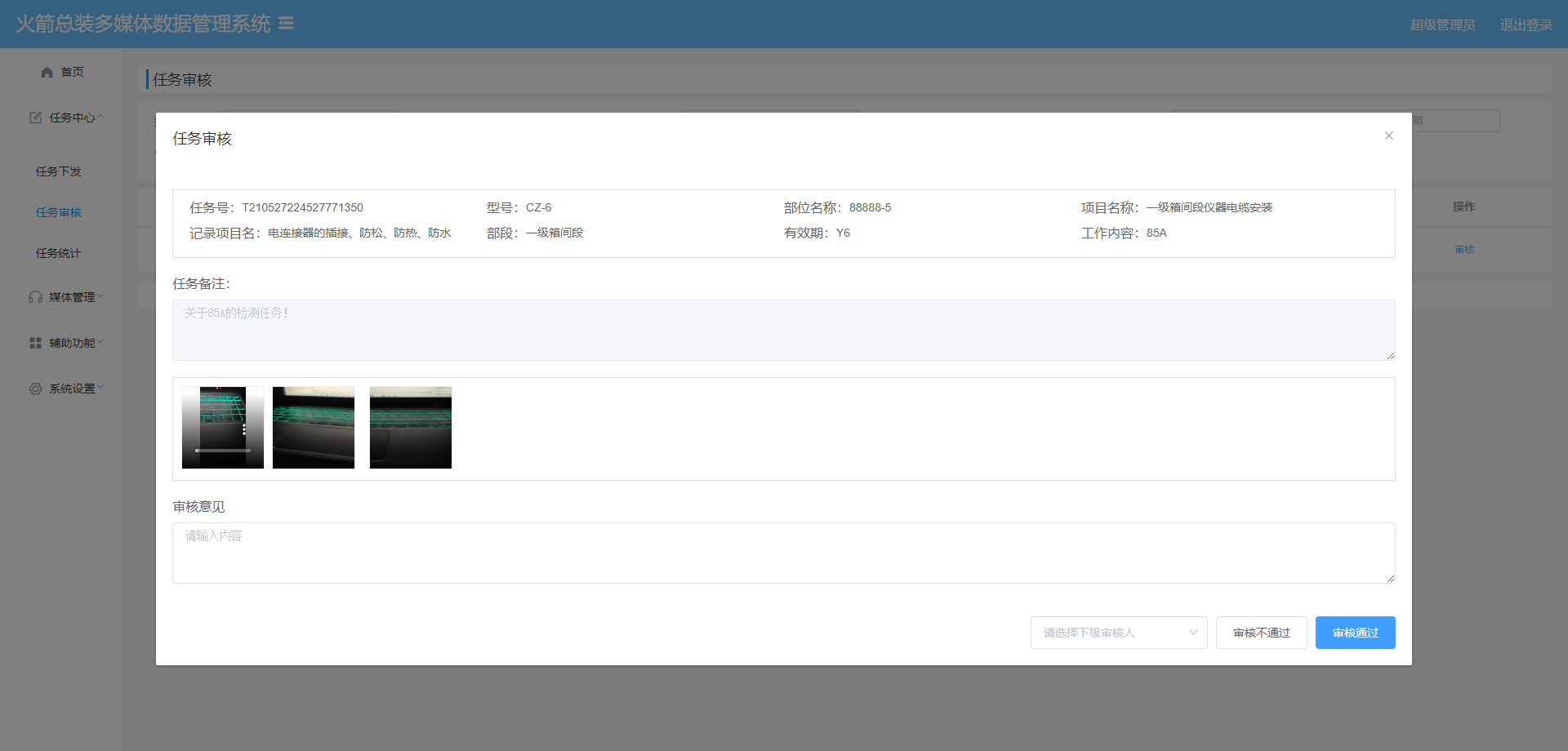Close the 任务审核 dialog with X
Viewport: 1568px width, 751px height.
(1388, 136)
